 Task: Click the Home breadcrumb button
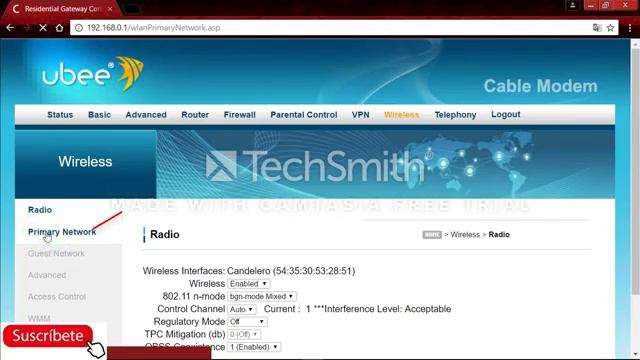pos(432,235)
